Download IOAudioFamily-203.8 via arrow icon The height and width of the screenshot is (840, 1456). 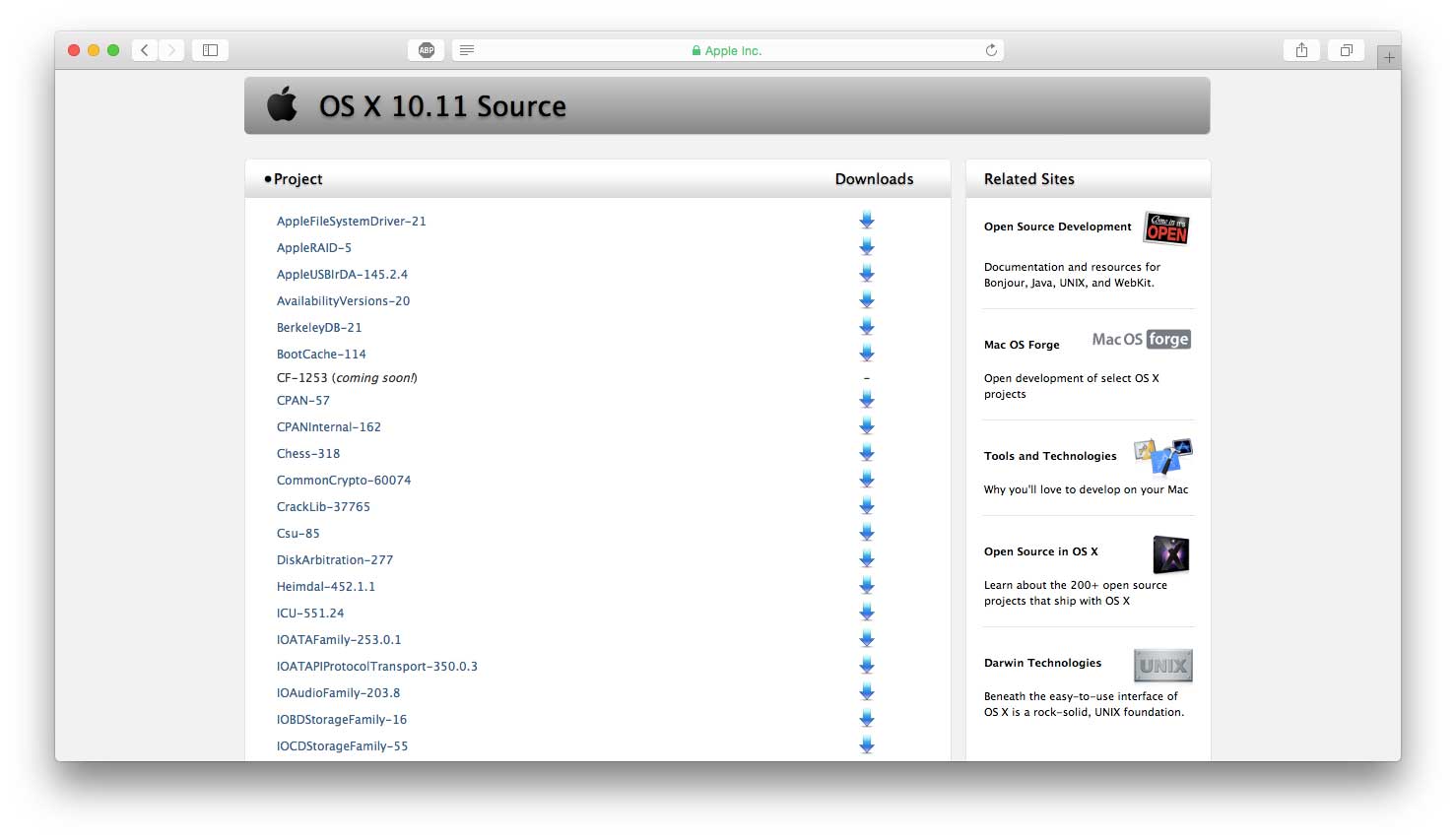tap(867, 692)
